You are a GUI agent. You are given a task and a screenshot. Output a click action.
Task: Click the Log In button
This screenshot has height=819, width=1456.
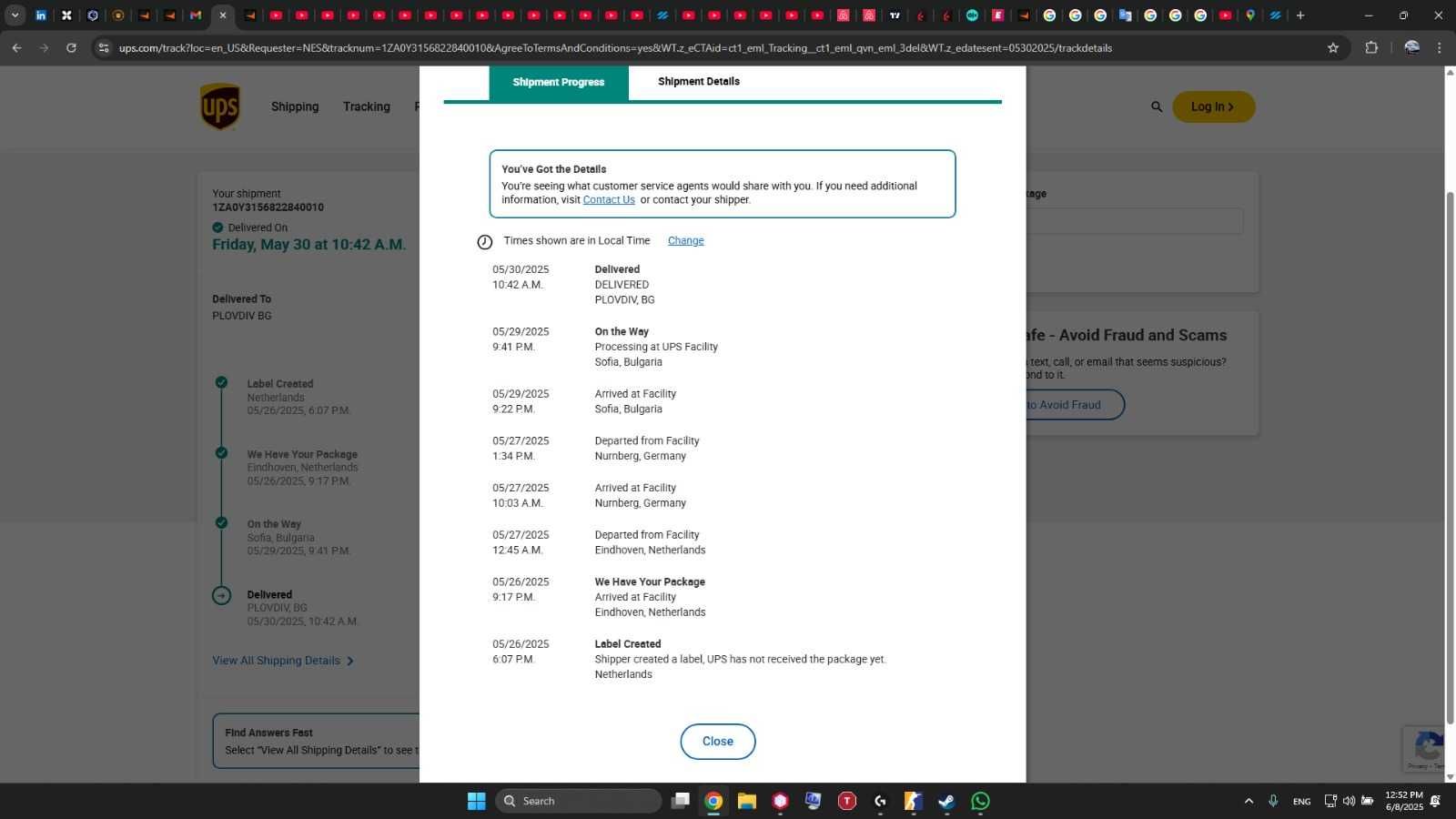click(1214, 106)
